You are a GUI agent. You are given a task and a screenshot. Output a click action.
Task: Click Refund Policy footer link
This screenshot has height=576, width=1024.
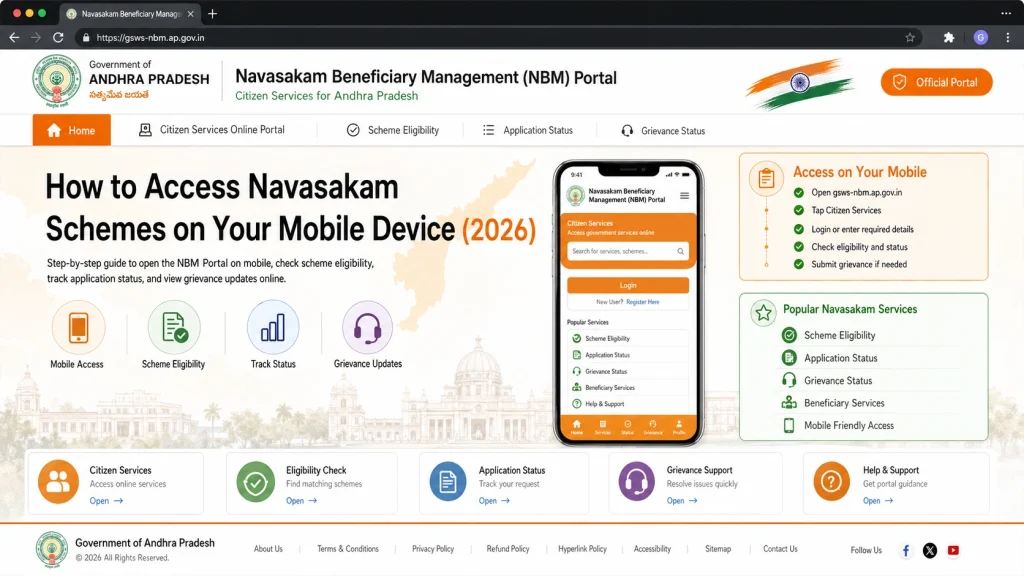(508, 549)
